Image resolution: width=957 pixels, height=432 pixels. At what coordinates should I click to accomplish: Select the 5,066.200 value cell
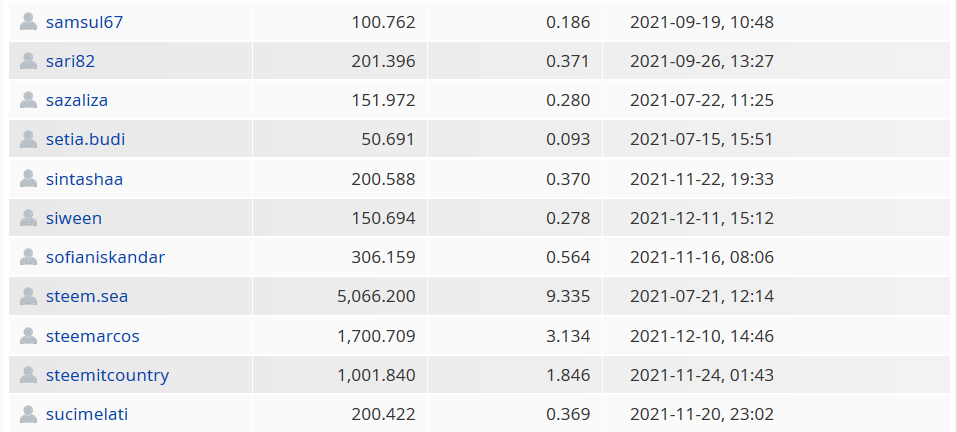(340, 297)
